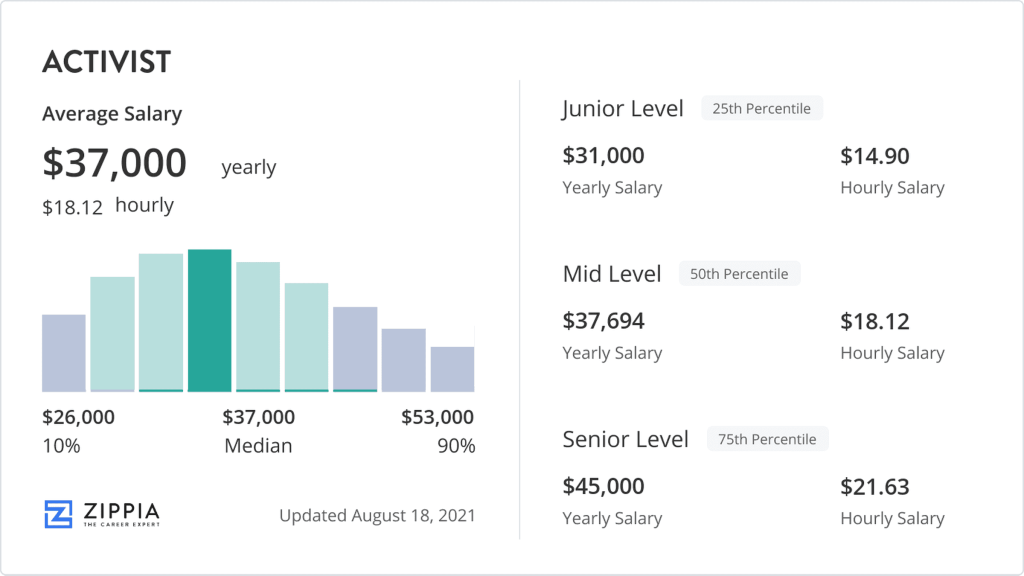The height and width of the screenshot is (576, 1024).
Task: Click the 25th Percentile badge
Action: [762, 108]
